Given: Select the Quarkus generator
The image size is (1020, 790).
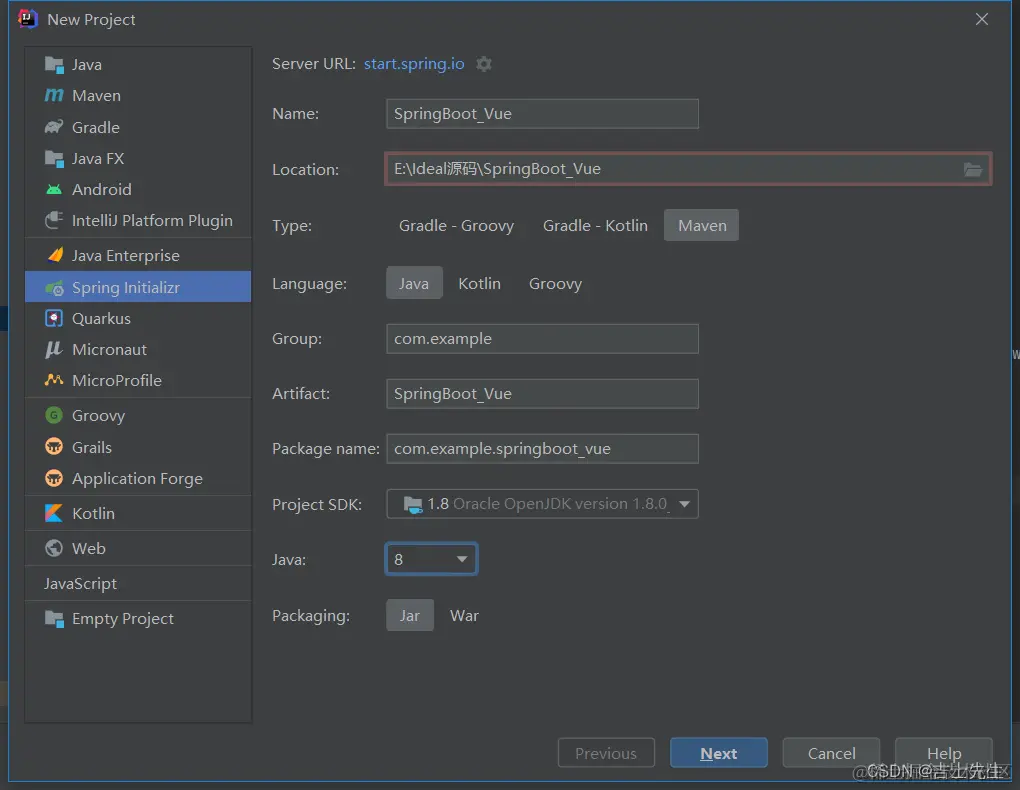Looking at the screenshot, I should point(96,318).
